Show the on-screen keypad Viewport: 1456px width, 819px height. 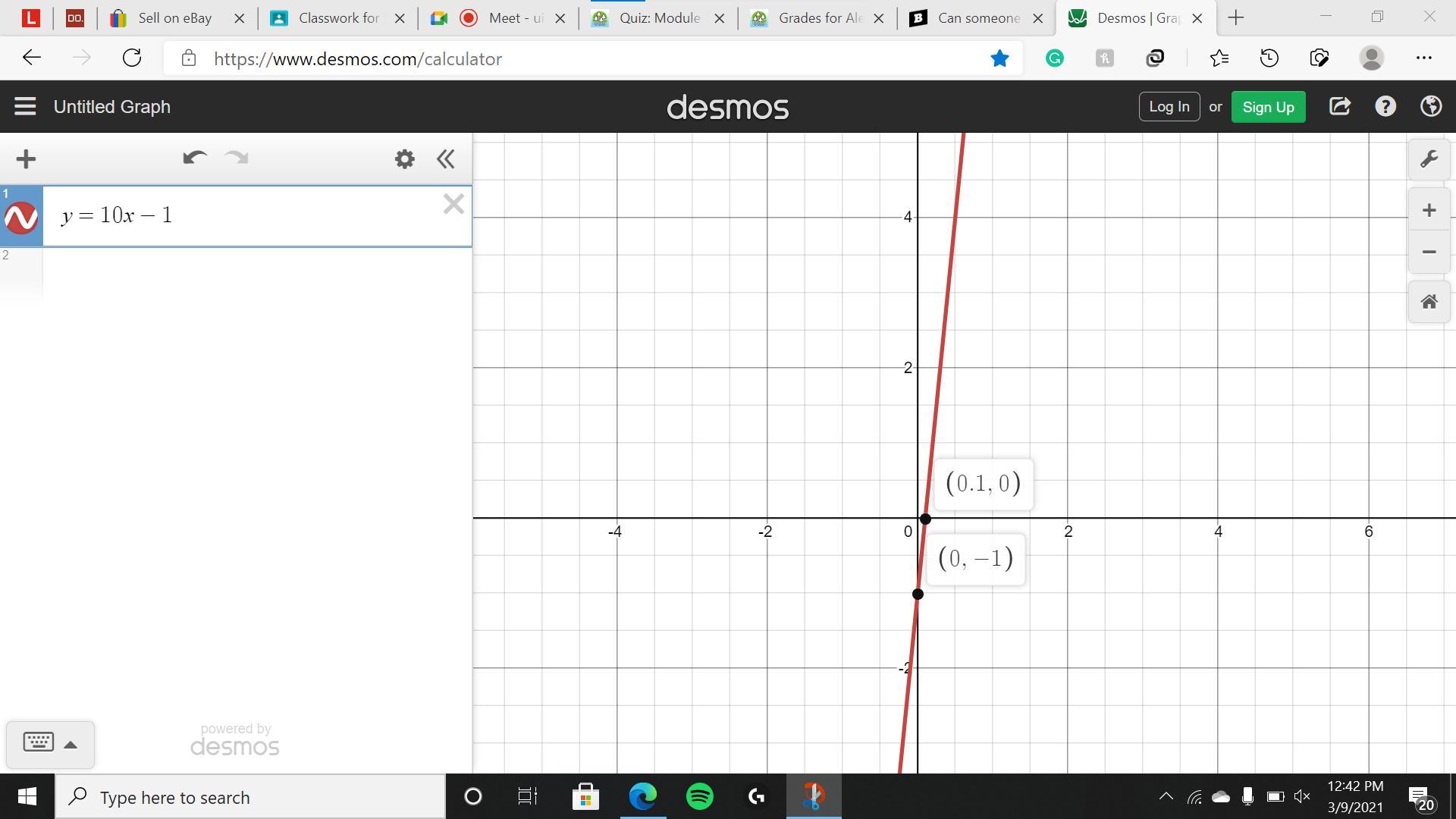pos(38,742)
